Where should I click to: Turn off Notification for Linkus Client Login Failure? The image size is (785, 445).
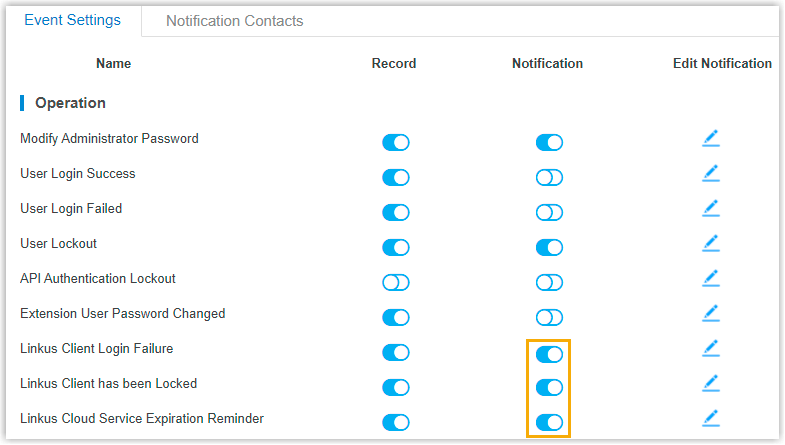pyautogui.click(x=549, y=353)
